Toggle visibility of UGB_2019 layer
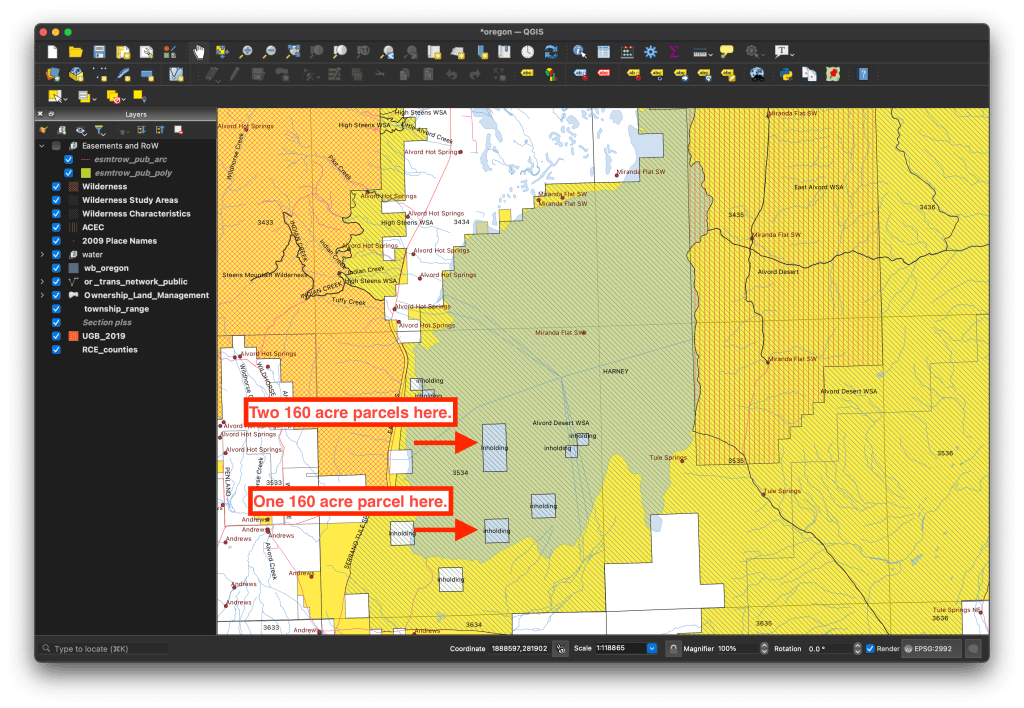The image size is (1024, 708). [x=56, y=337]
